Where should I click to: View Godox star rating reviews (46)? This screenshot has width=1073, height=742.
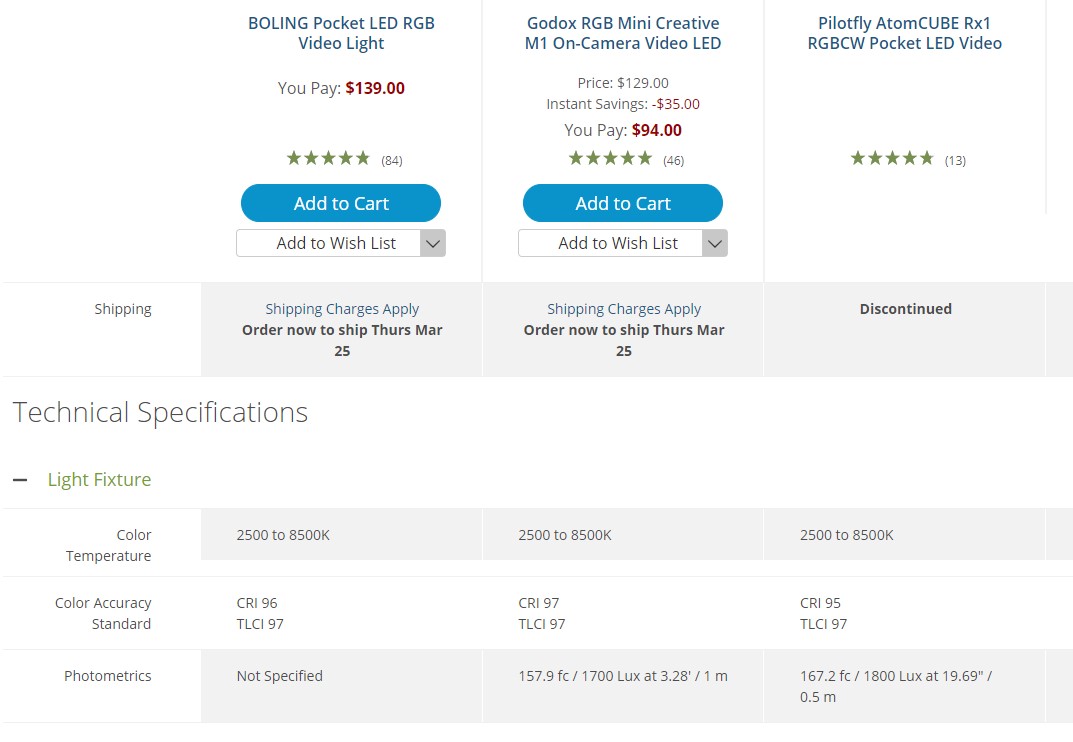[x=626, y=159]
